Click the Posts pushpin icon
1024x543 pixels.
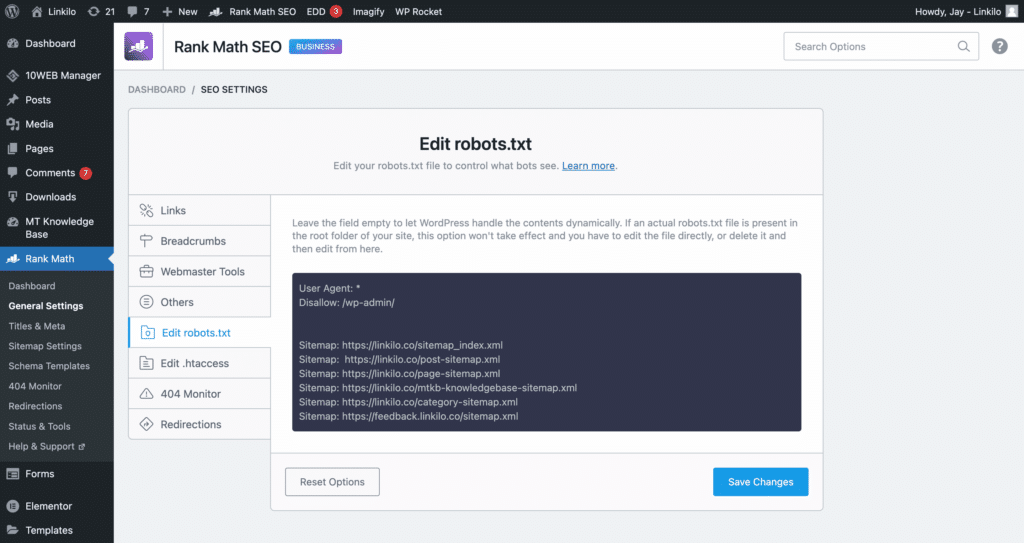12,100
